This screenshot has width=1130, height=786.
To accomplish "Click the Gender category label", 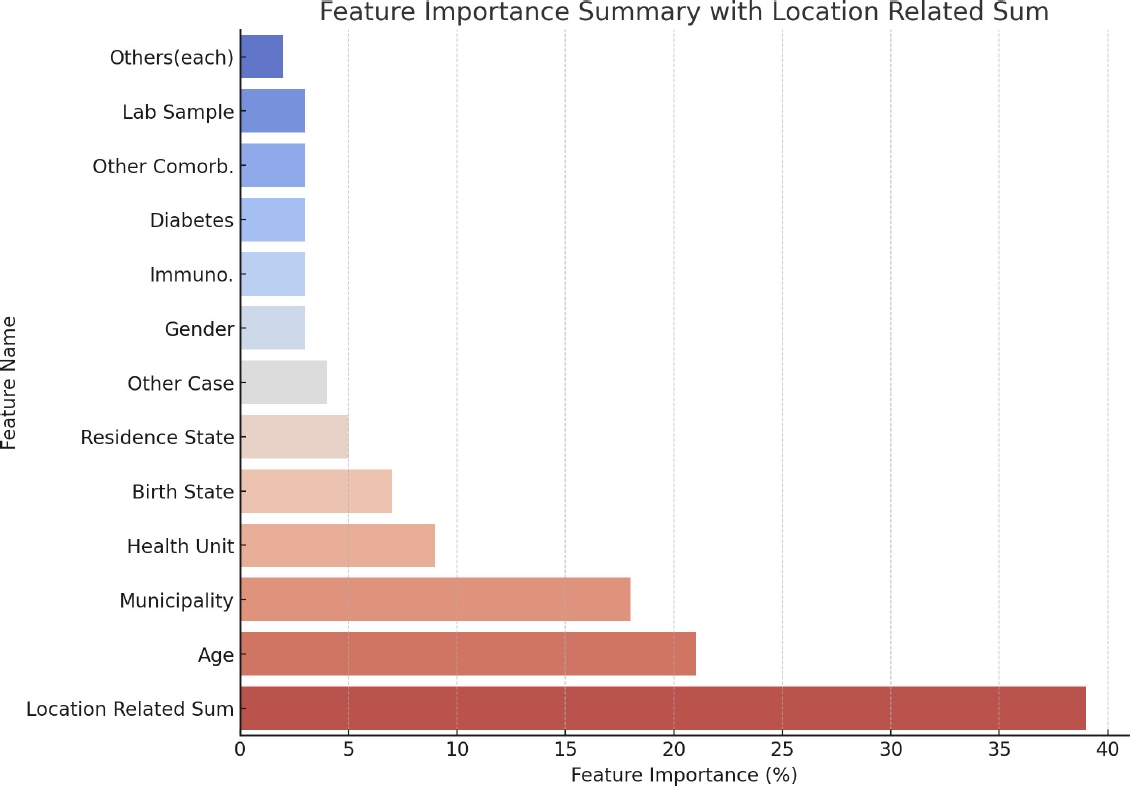I will pyautogui.click(x=199, y=329).
